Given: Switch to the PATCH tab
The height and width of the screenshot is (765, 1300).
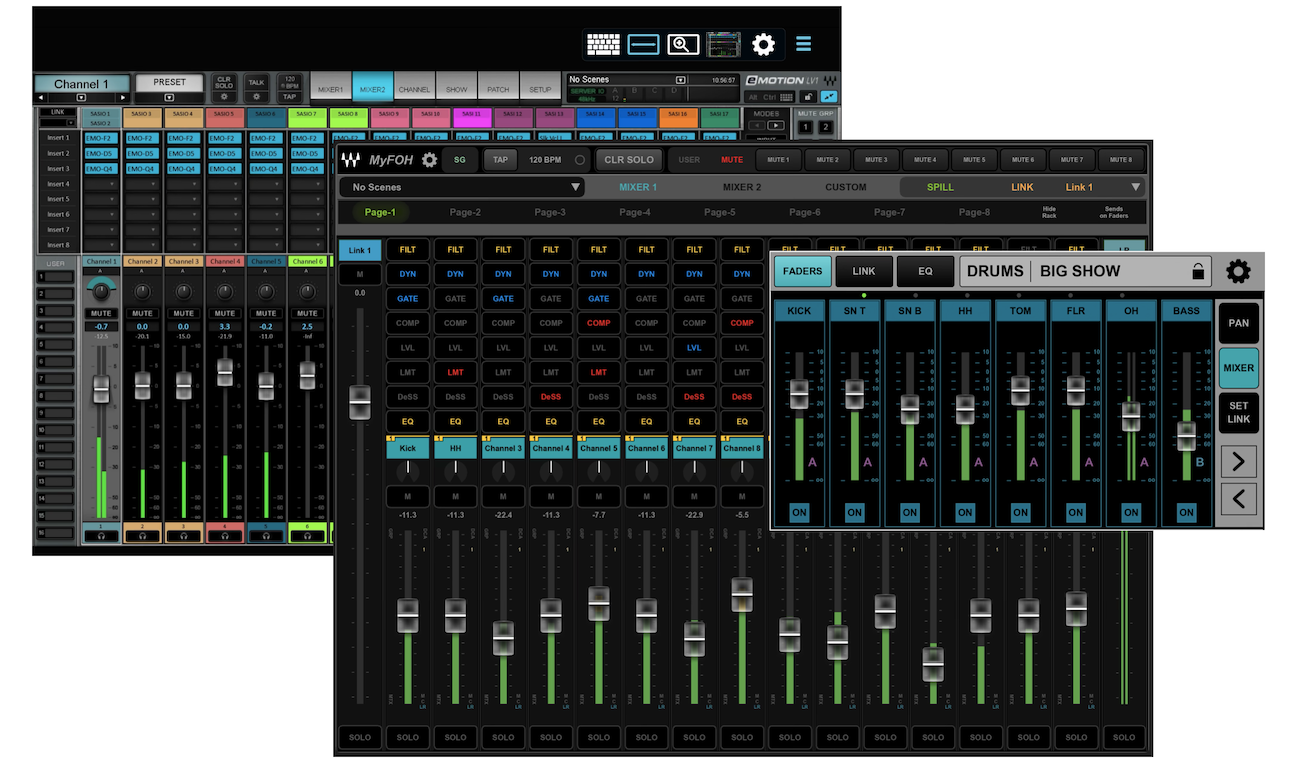Looking at the screenshot, I should pyautogui.click(x=498, y=89).
